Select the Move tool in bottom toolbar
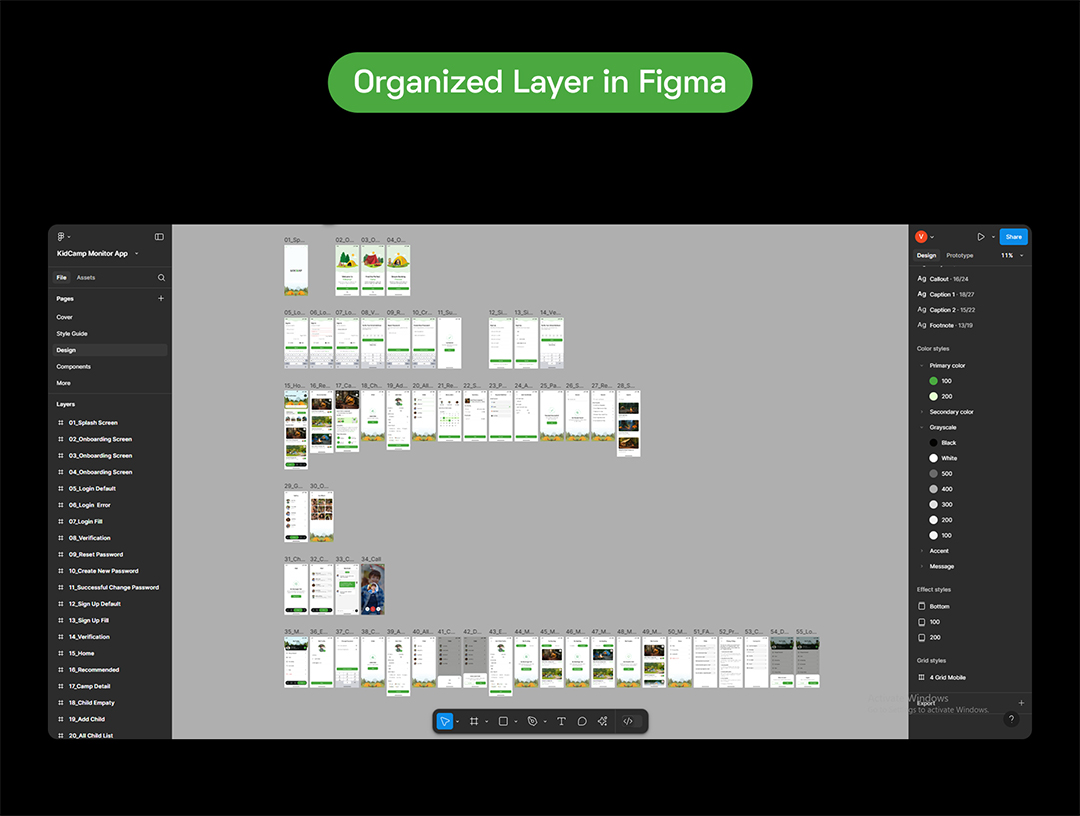 click(x=445, y=721)
